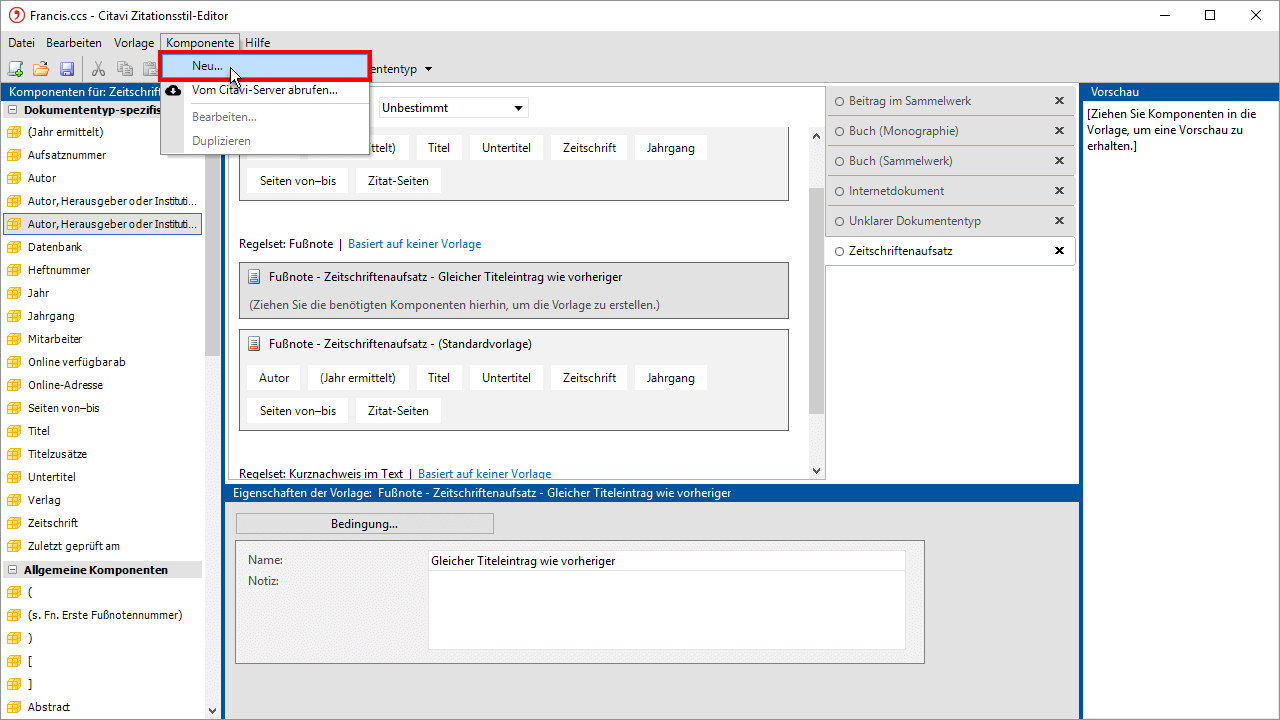Click the new citation style toolbar icon
The width and height of the screenshot is (1280, 720).
click(15, 69)
